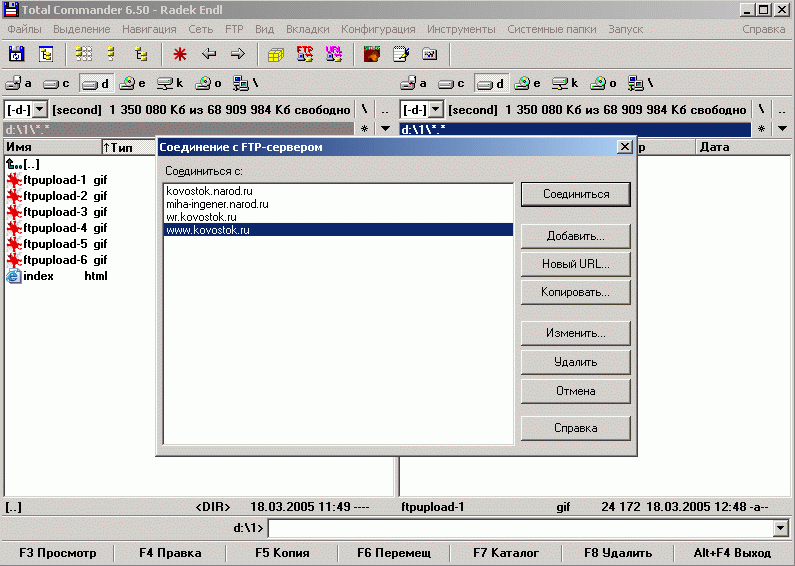
Task: Click parent directory [..] entry
Action: pos(23,164)
